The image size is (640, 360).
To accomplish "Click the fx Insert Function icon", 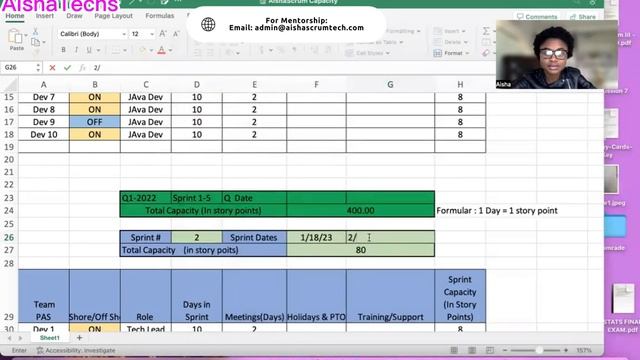I will click(82, 68).
